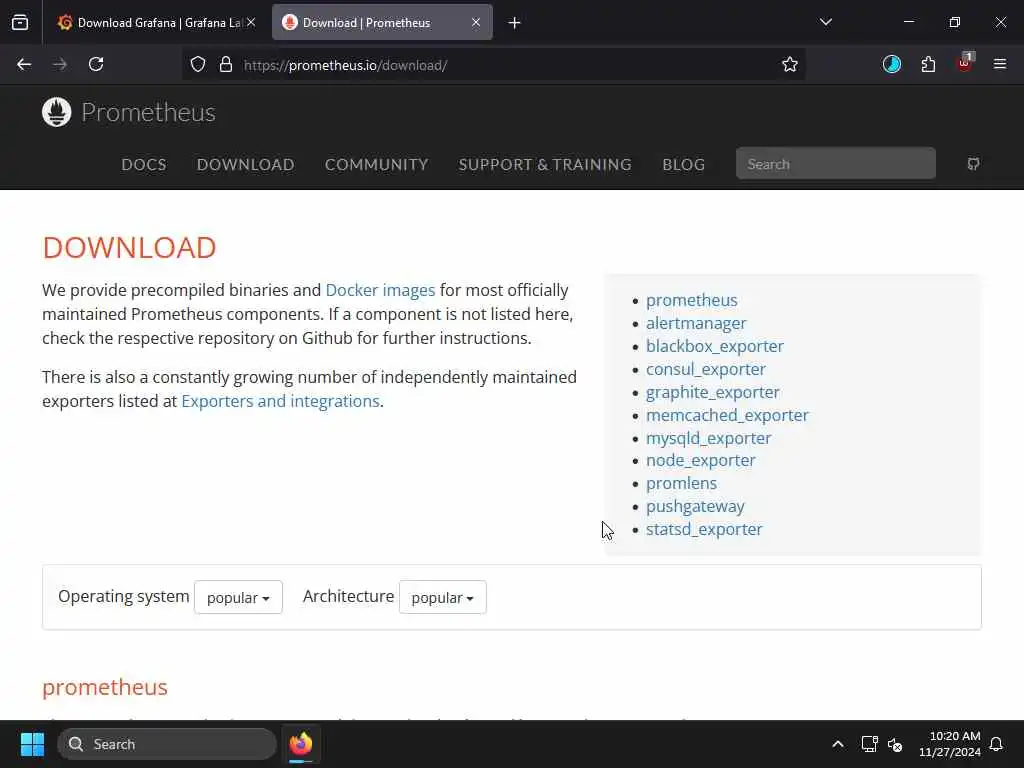Open the notifications bell icon

coord(996,744)
